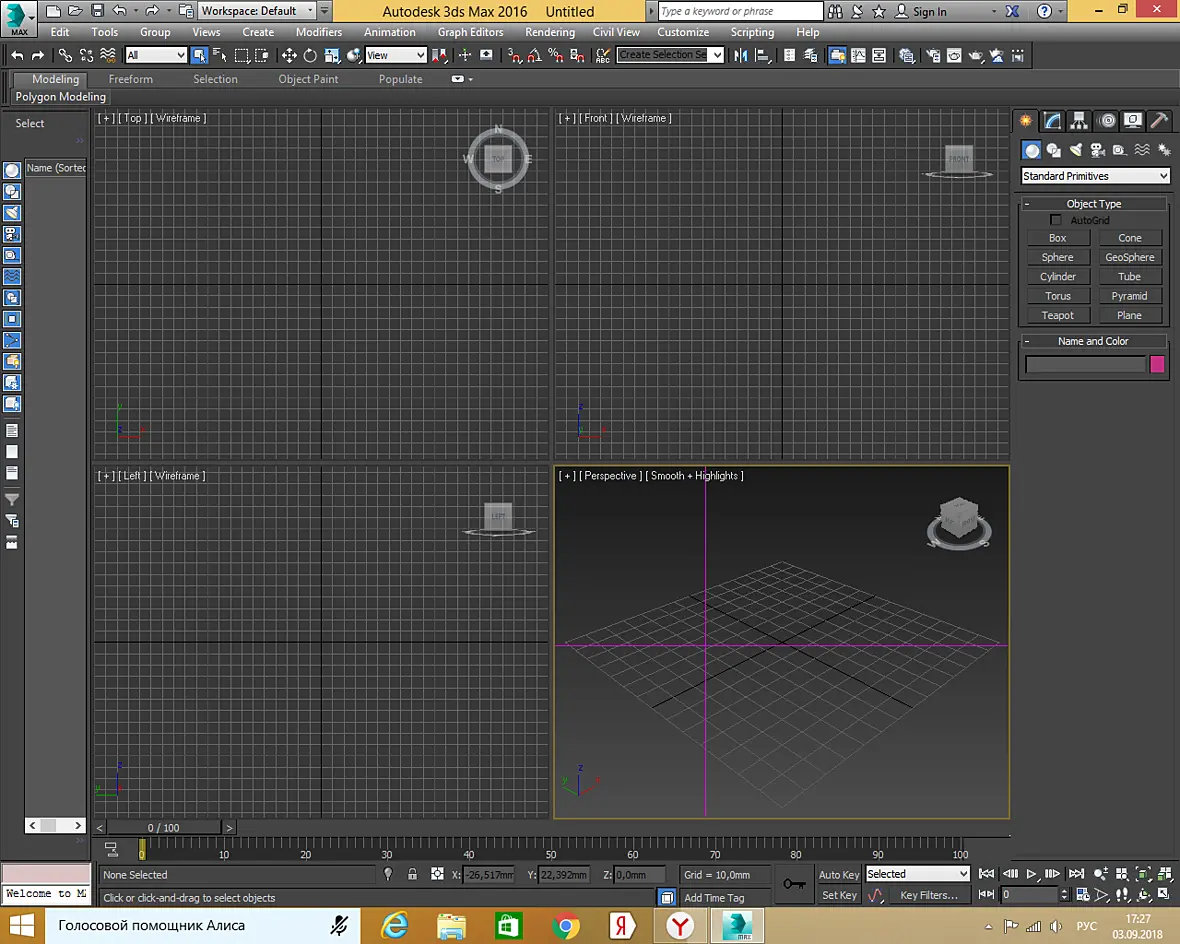The height and width of the screenshot is (944, 1180).
Task: Open the key filter Selected dropdown
Action: pyautogui.click(x=917, y=873)
